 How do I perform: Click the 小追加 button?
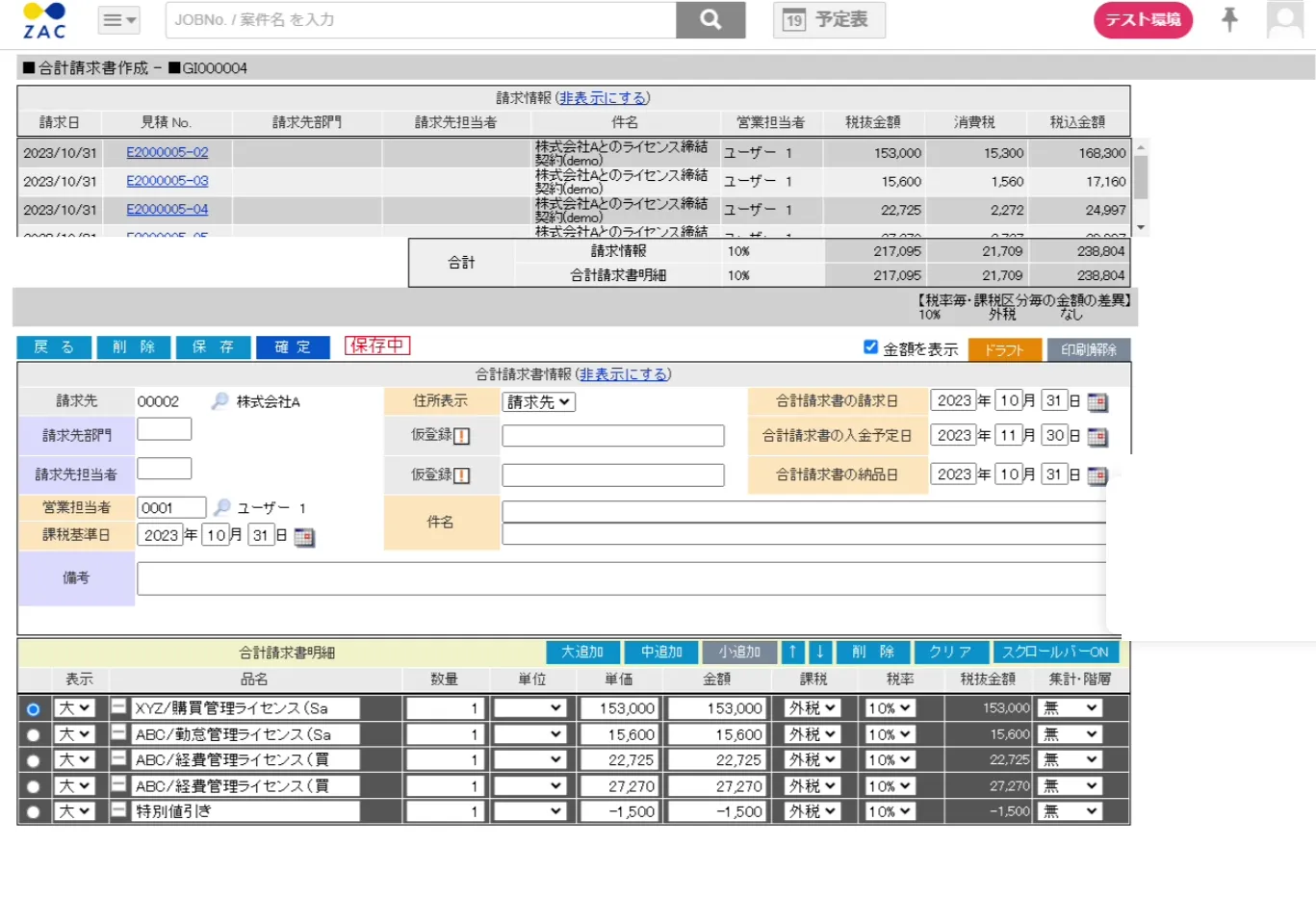(x=739, y=653)
